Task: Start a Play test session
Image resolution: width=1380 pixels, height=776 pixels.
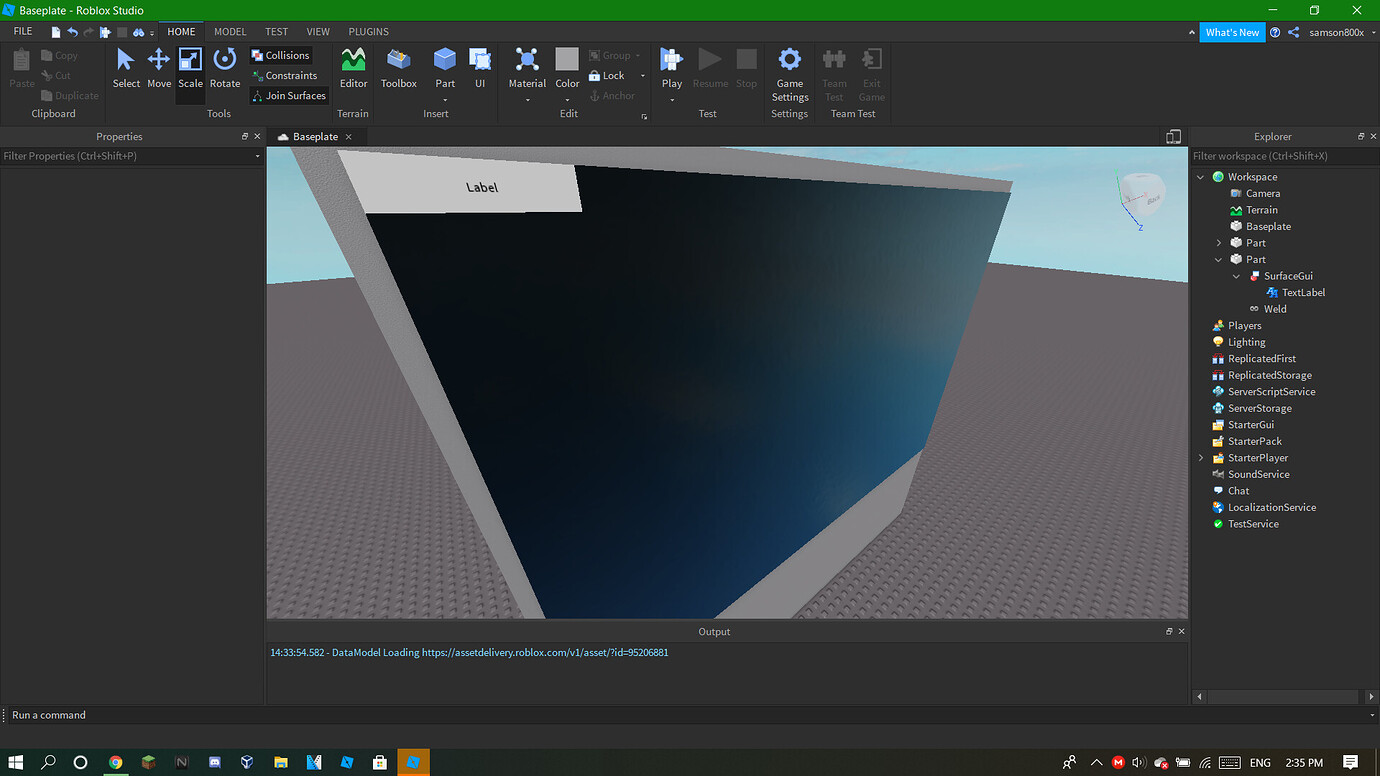Action: pyautogui.click(x=671, y=63)
